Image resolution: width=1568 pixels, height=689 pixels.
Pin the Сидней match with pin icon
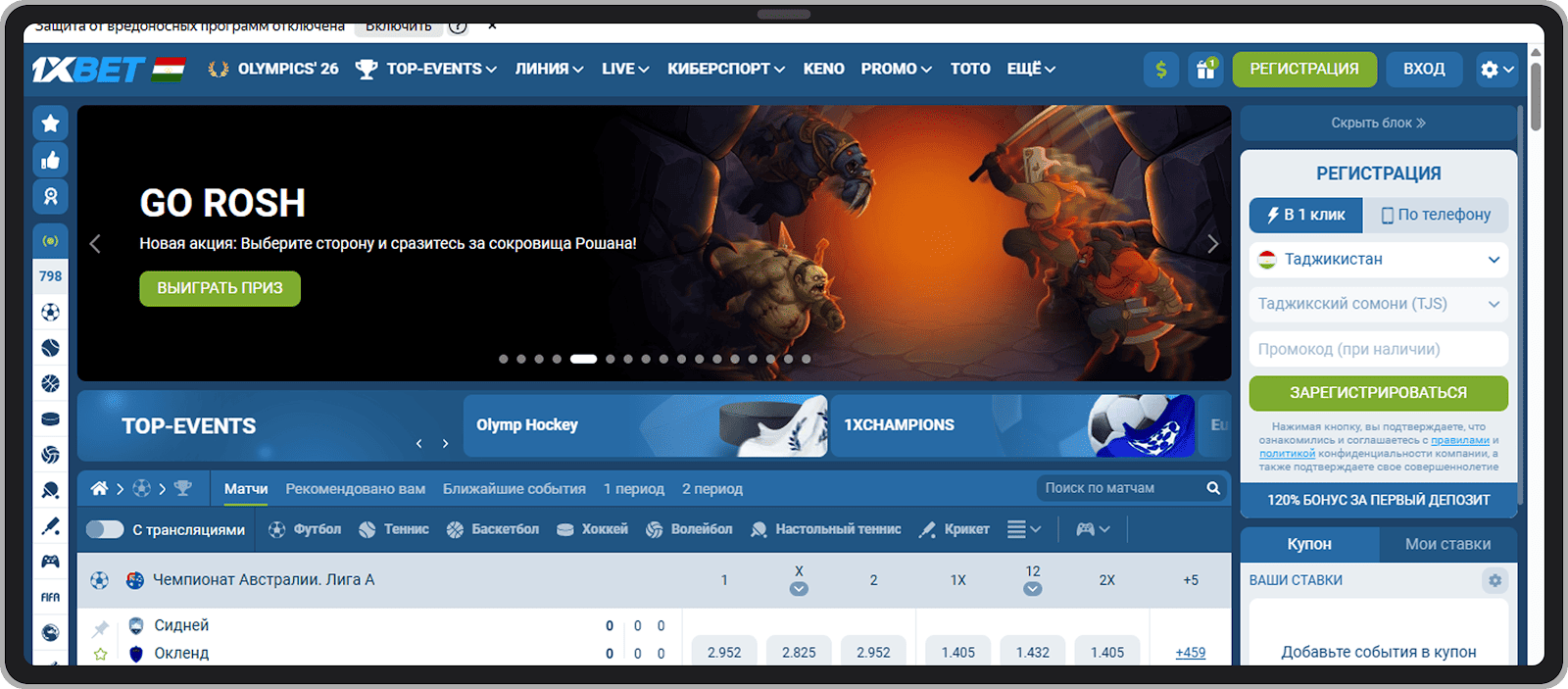click(x=101, y=627)
